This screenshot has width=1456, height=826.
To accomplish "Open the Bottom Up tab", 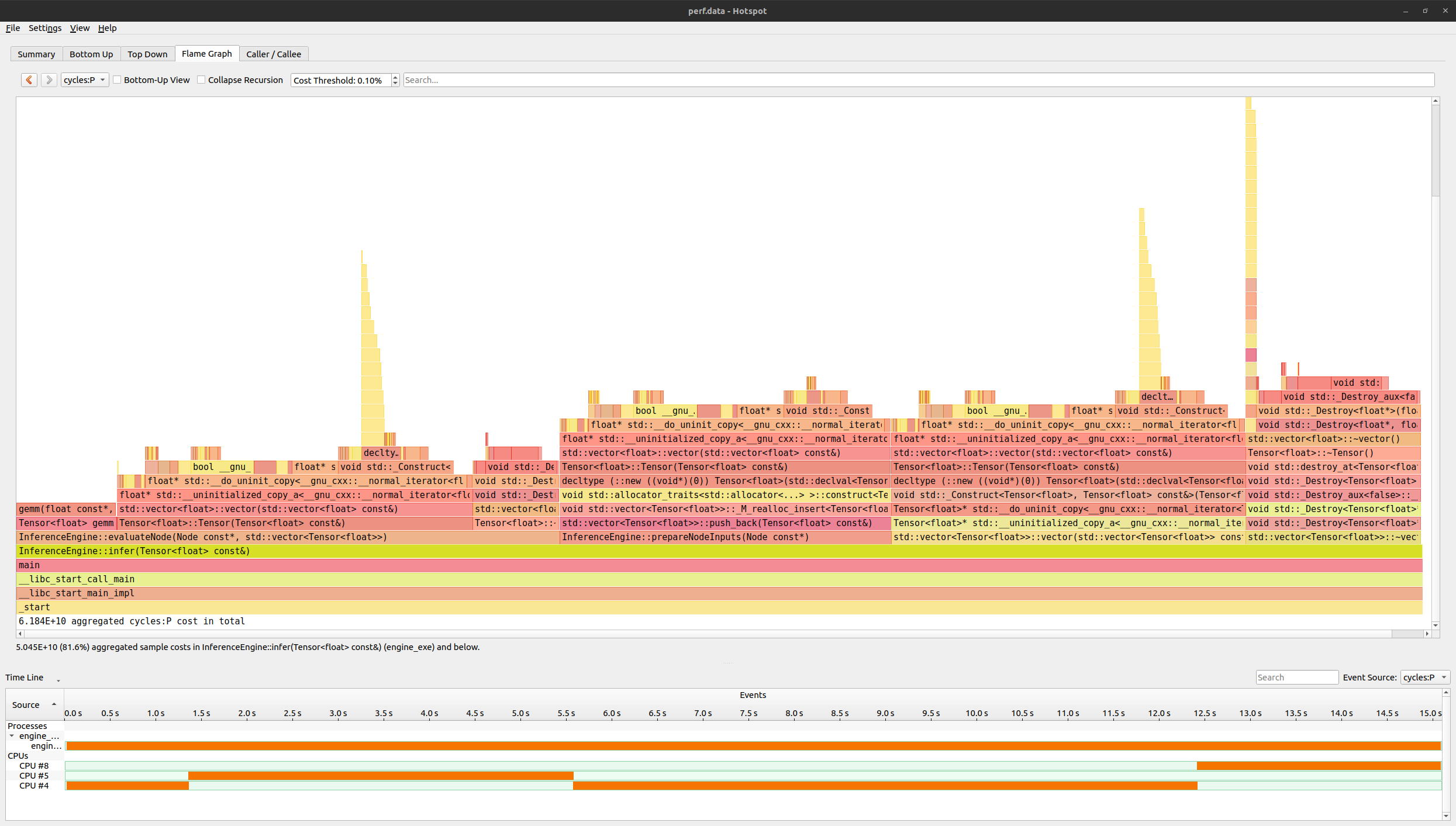I will click(91, 54).
